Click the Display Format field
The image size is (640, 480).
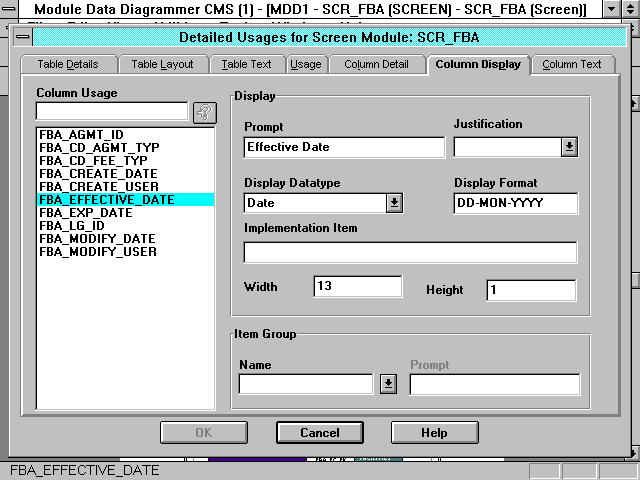(515, 203)
